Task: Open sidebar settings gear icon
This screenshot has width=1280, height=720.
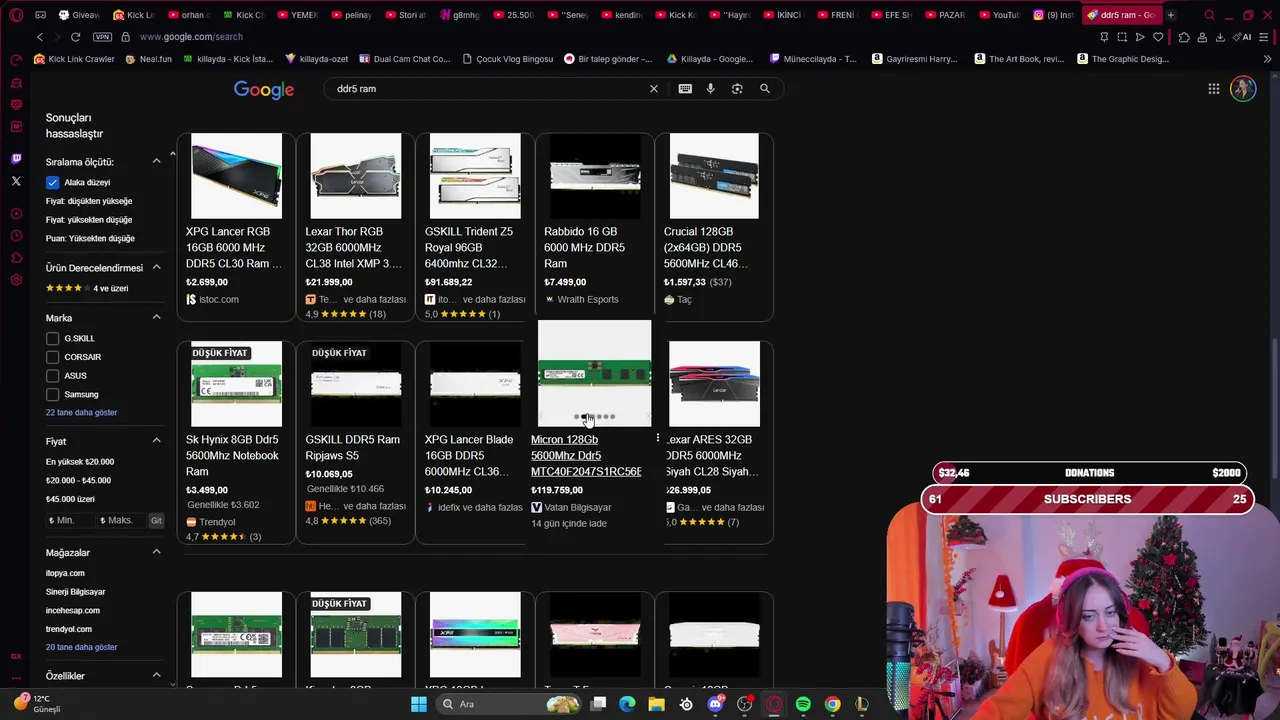Action: pos(16,280)
